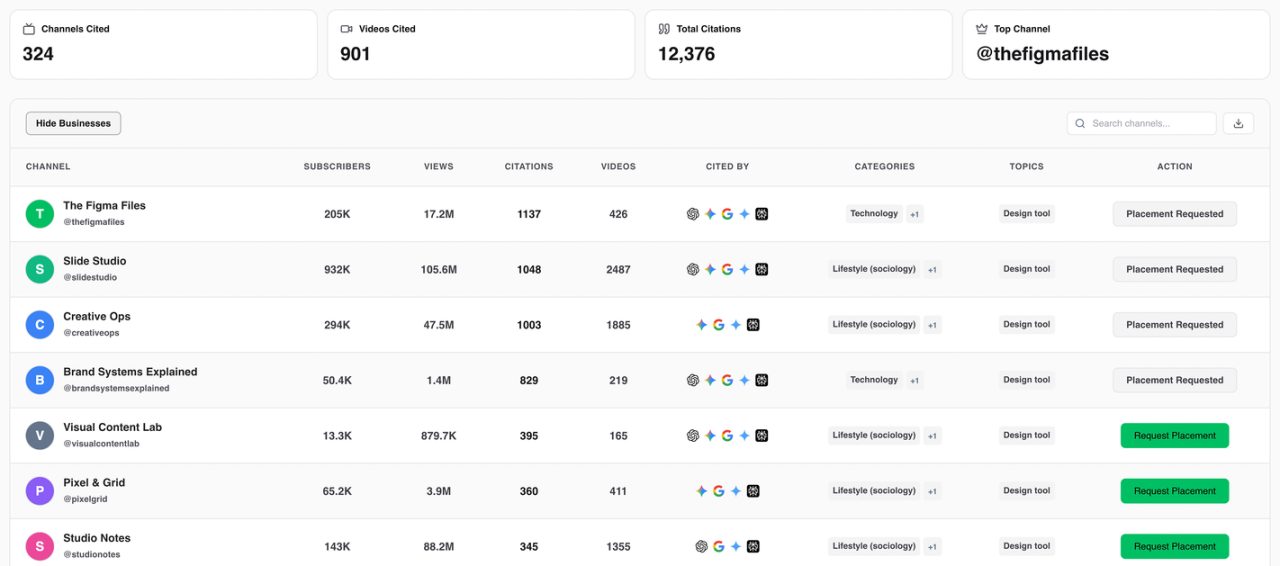Click the Total Citations quote icon
Viewport: 1280px width, 566px height.
pyautogui.click(x=664, y=29)
